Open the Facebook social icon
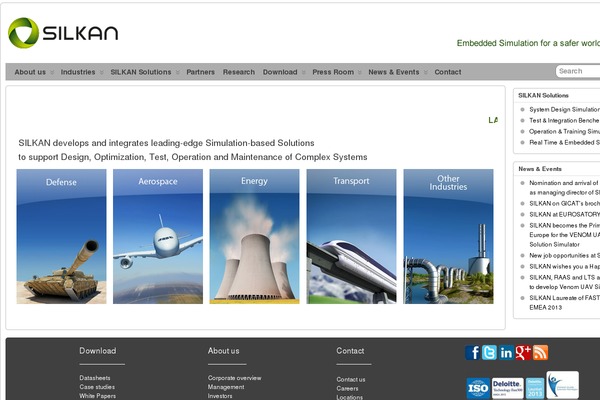Image resolution: width=600 pixels, height=400 pixels. [x=473, y=352]
